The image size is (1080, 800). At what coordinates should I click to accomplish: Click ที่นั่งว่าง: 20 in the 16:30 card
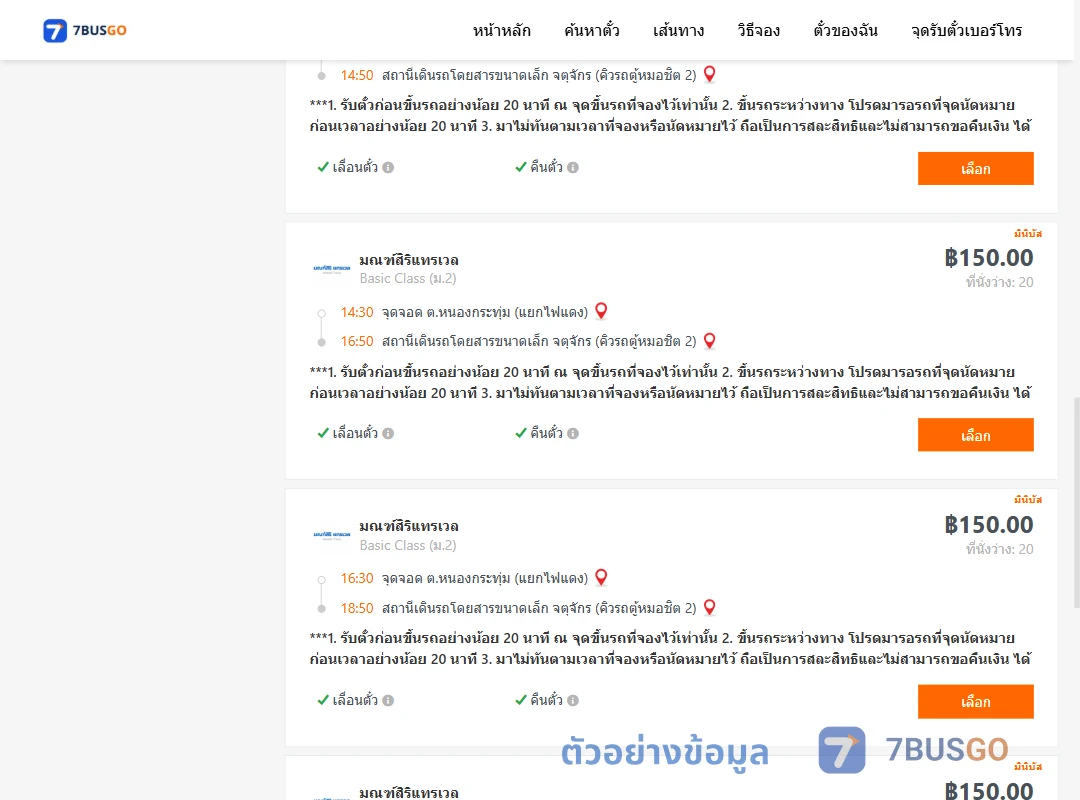pyautogui.click(x=999, y=548)
